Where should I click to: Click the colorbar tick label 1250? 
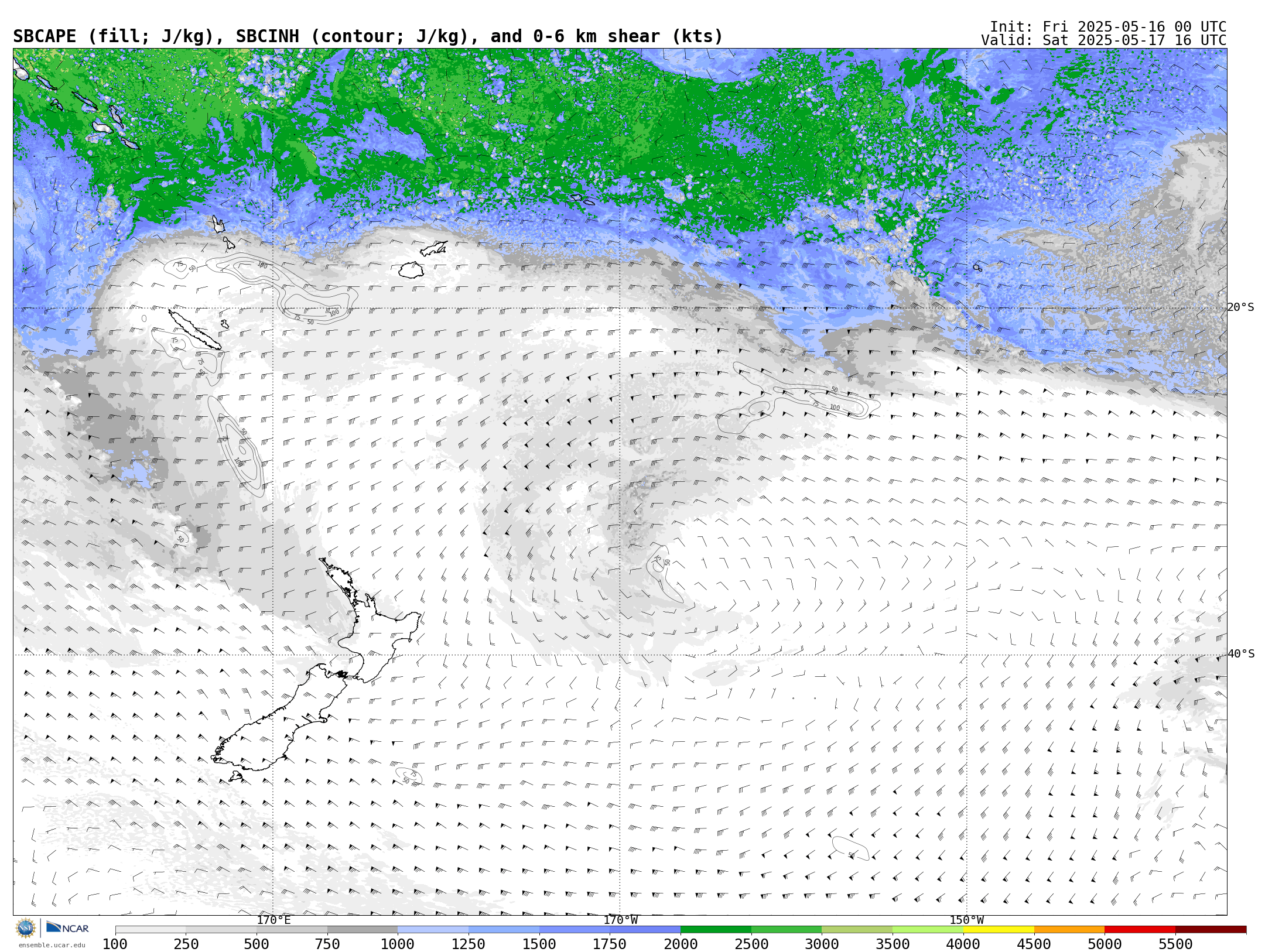pyautogui.click(x=469, y=944)
